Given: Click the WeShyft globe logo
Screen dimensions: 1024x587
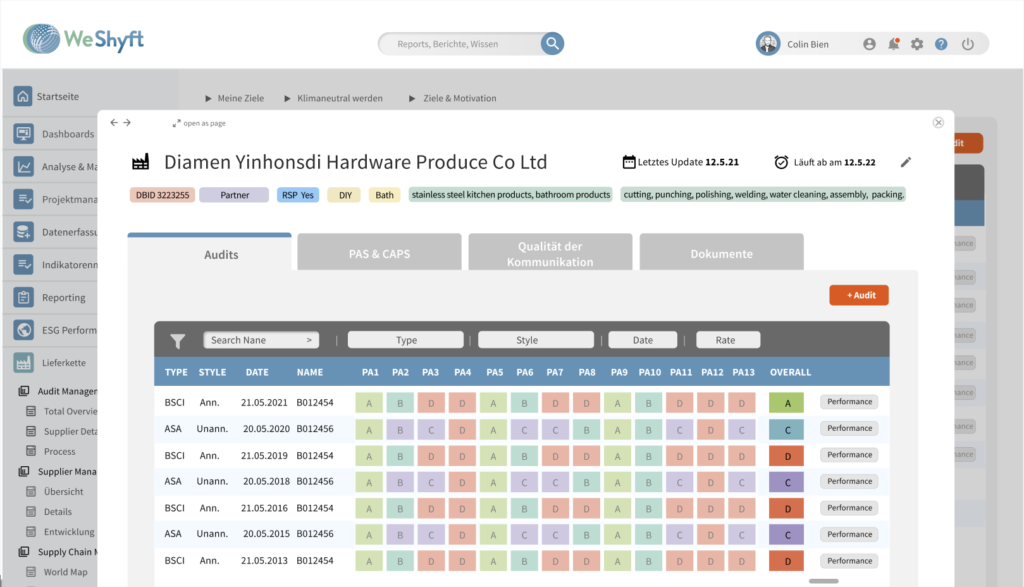Looking at the screenshot, I should click(x=41, y=39).
